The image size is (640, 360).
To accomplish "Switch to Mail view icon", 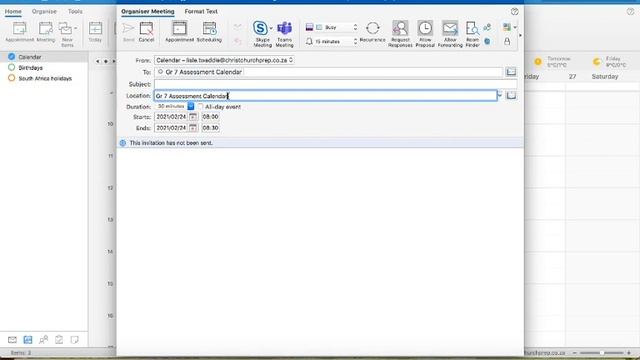I will tap(12, 340).
